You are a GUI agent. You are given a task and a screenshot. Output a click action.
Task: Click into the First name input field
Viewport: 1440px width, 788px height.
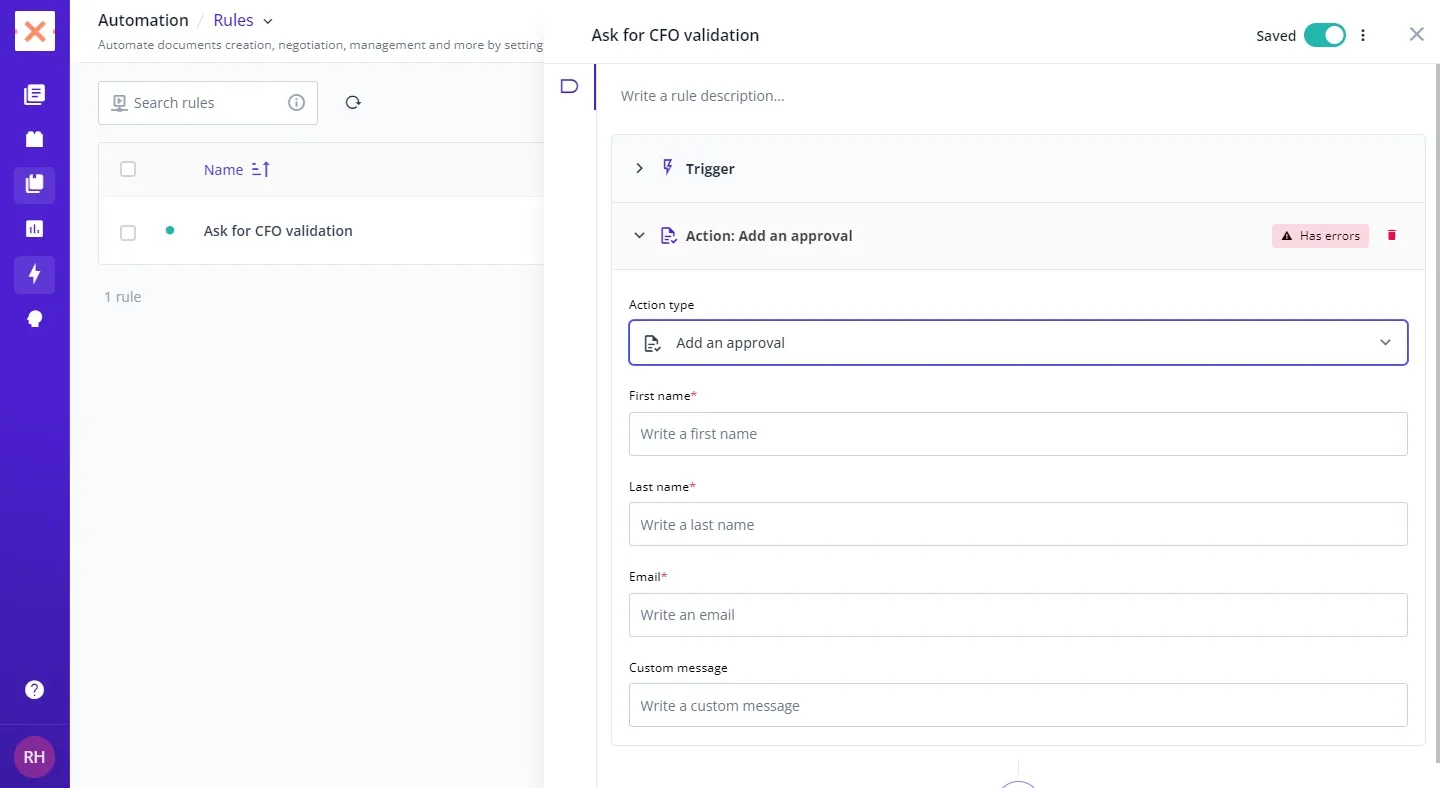[1018, 434]
